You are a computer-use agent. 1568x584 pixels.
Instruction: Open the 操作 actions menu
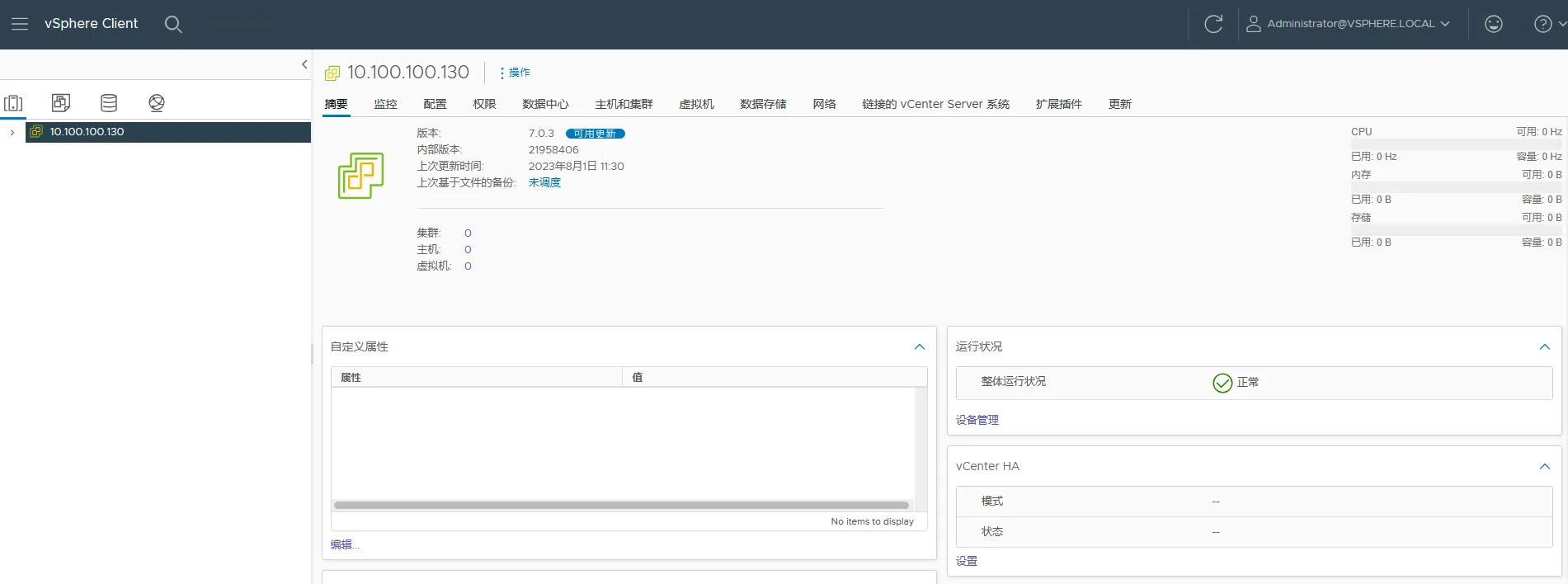(515, 73)
